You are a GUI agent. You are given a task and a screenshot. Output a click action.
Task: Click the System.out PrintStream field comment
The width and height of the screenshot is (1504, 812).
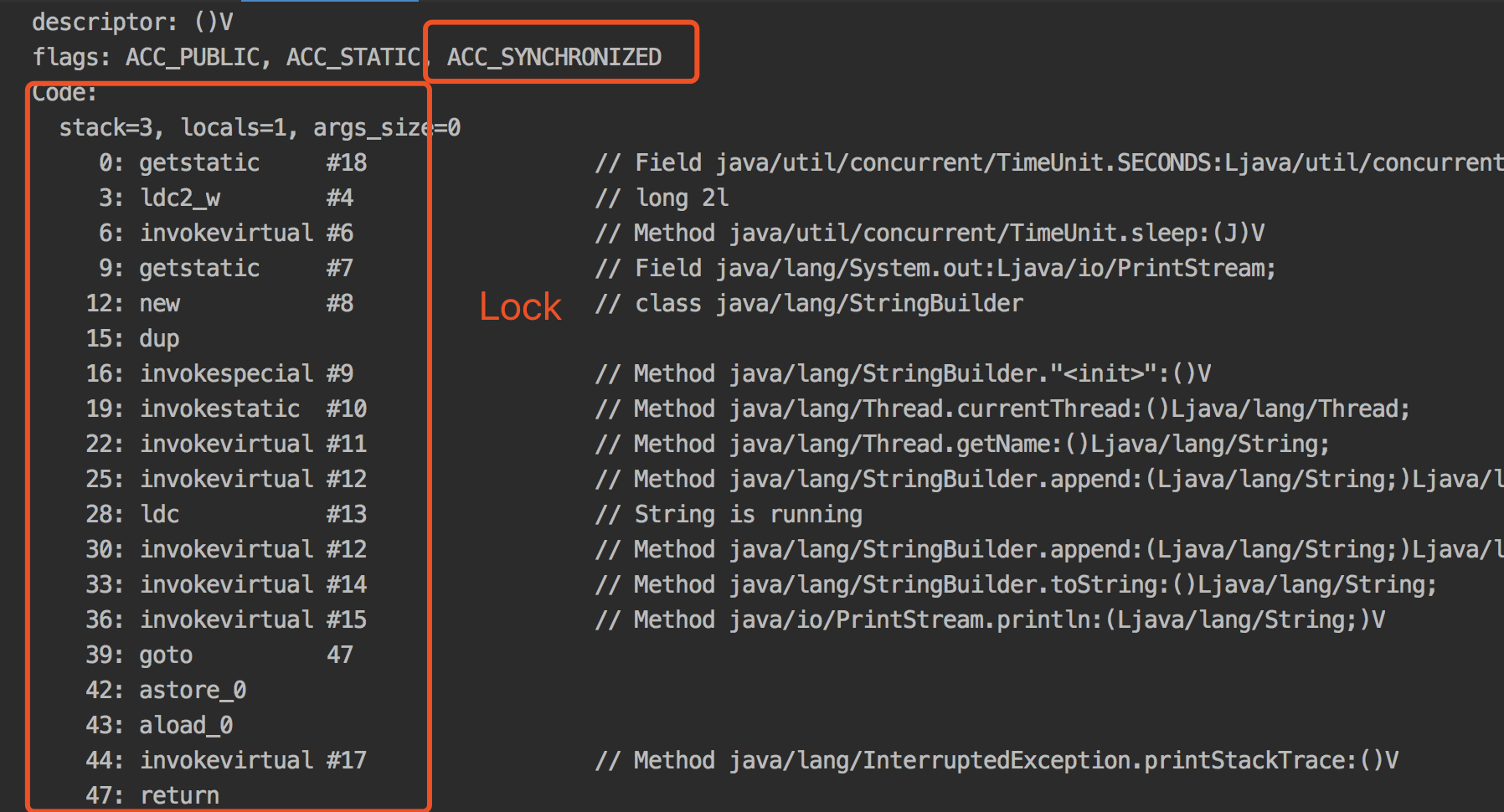point(935,268)
